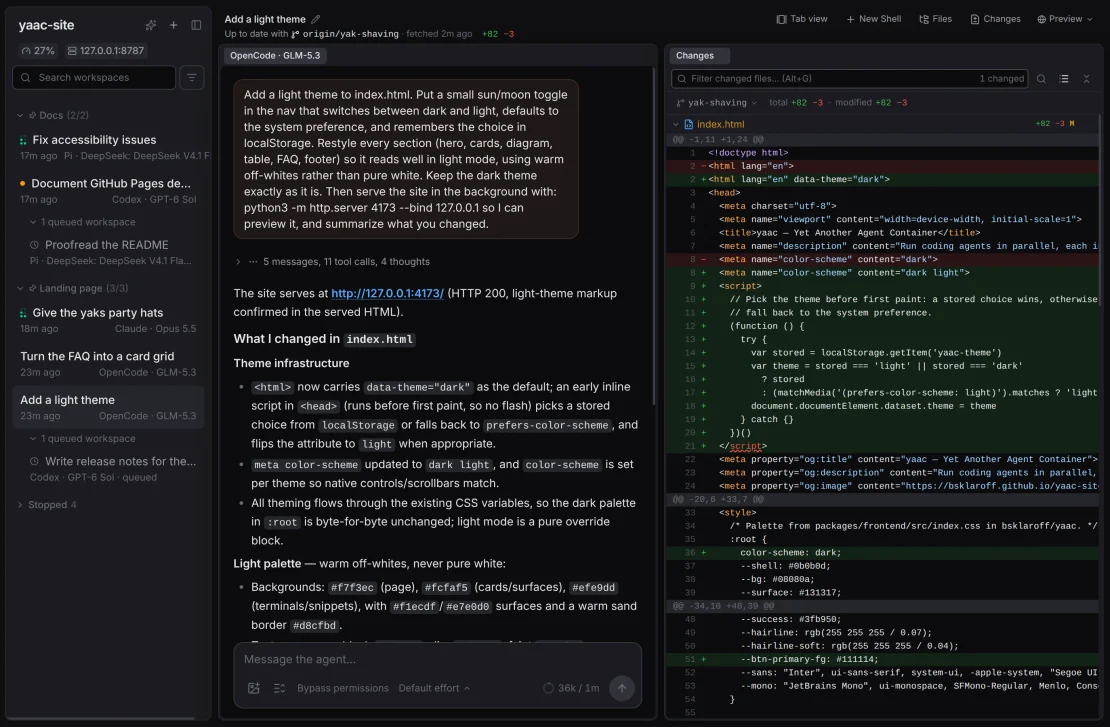Image resolution: width=1110 pixels, height=727 pixels.
Task: Focus the Search workspaces field
Action: [x=94, y=77]
